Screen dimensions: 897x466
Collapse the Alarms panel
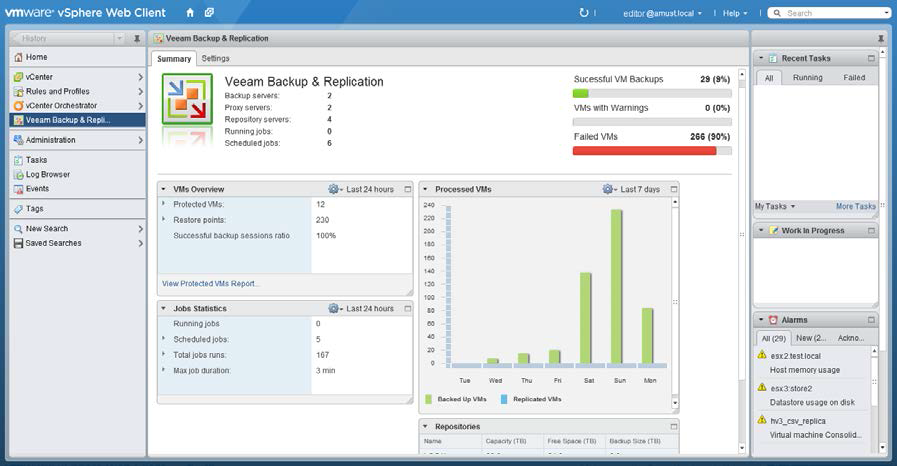click(761, 320)
